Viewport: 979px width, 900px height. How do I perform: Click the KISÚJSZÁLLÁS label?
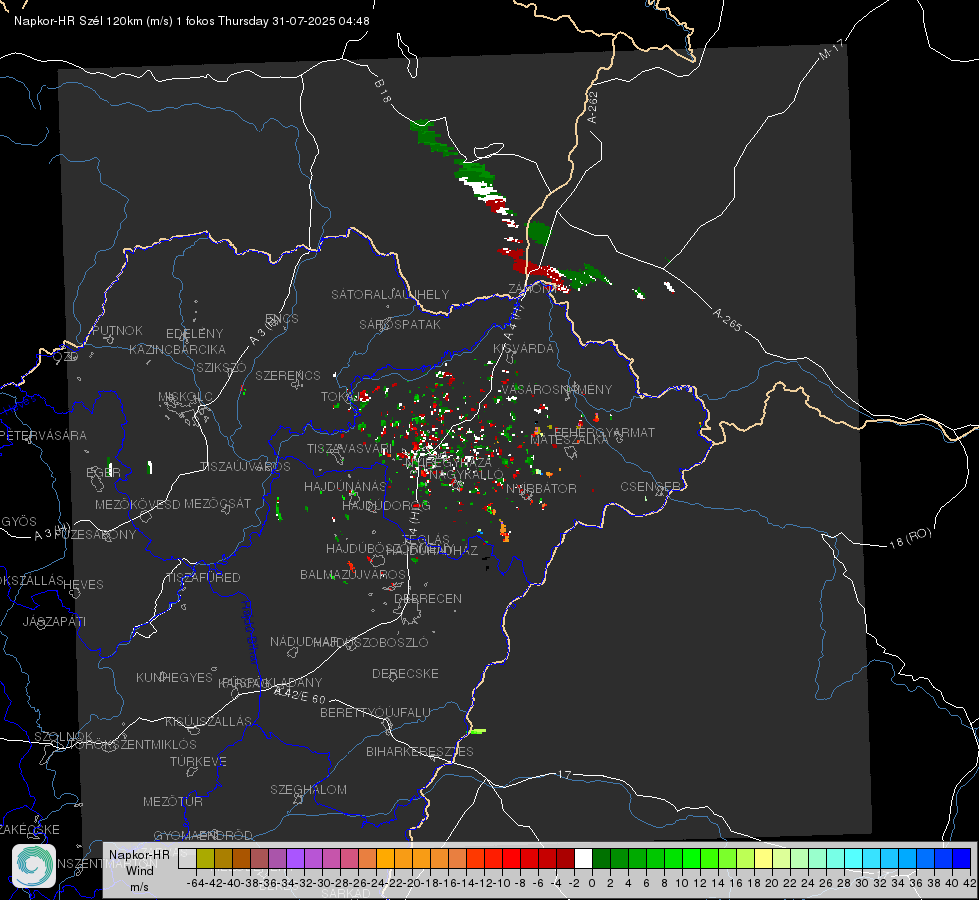click(208, 721)
